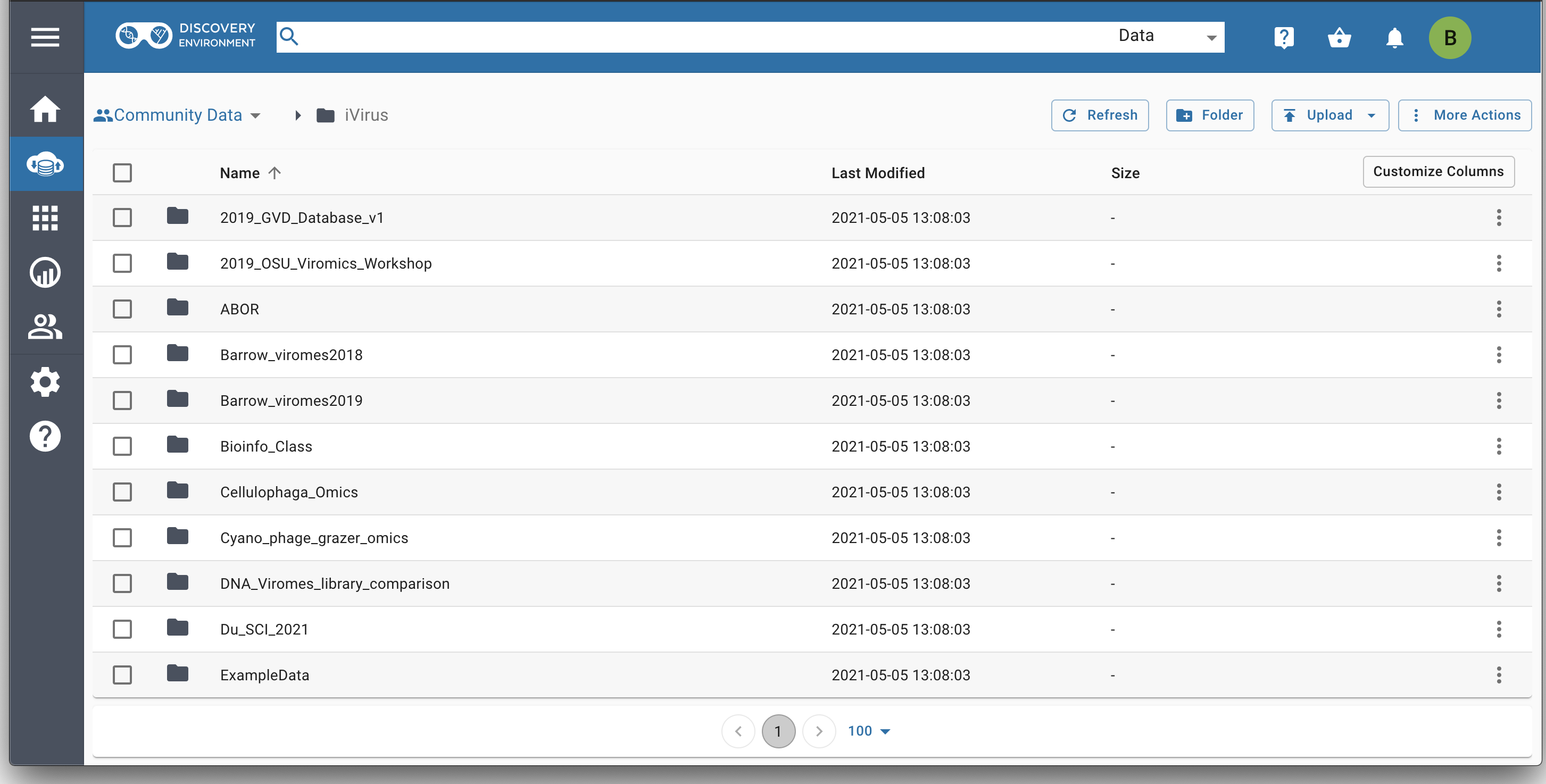
Task: Open the Data search filter dropdown
Action: point(1166,37)
